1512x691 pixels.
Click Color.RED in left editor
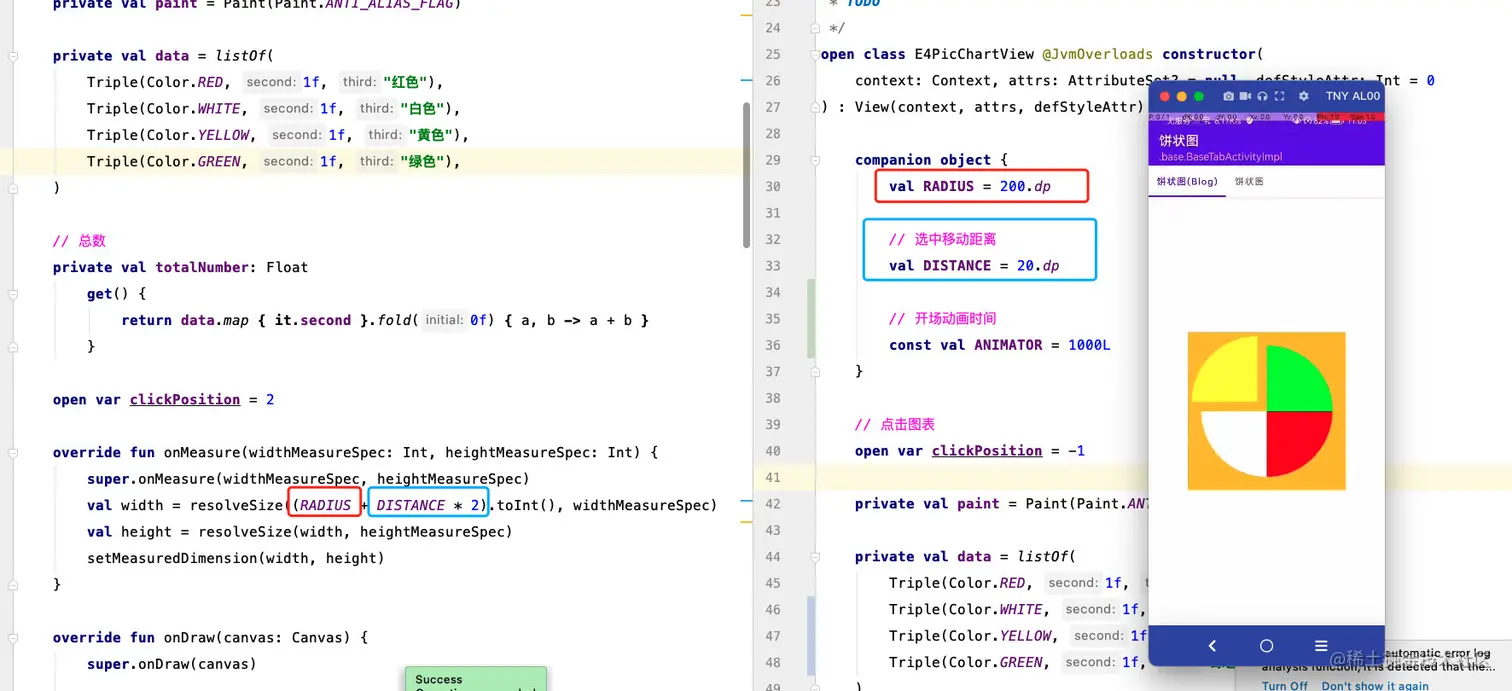coord(187,82)
